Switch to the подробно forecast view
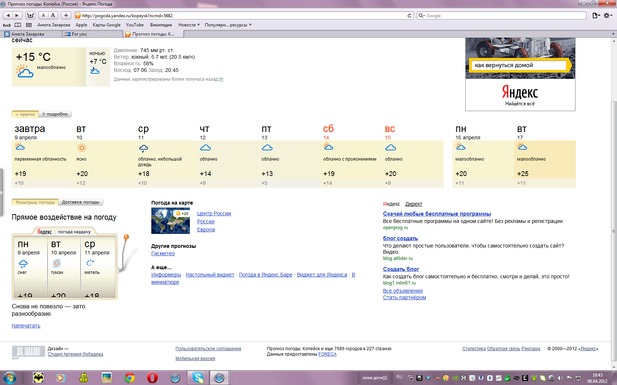 click(x=55, y=114)
